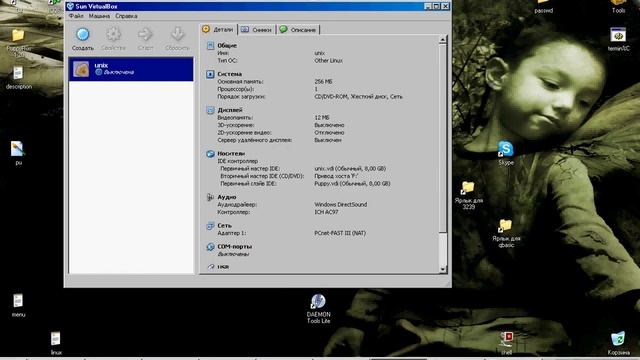Click the Puppy.vdi primary slave disk entry
640x360 pixels.
pos(352,184)
